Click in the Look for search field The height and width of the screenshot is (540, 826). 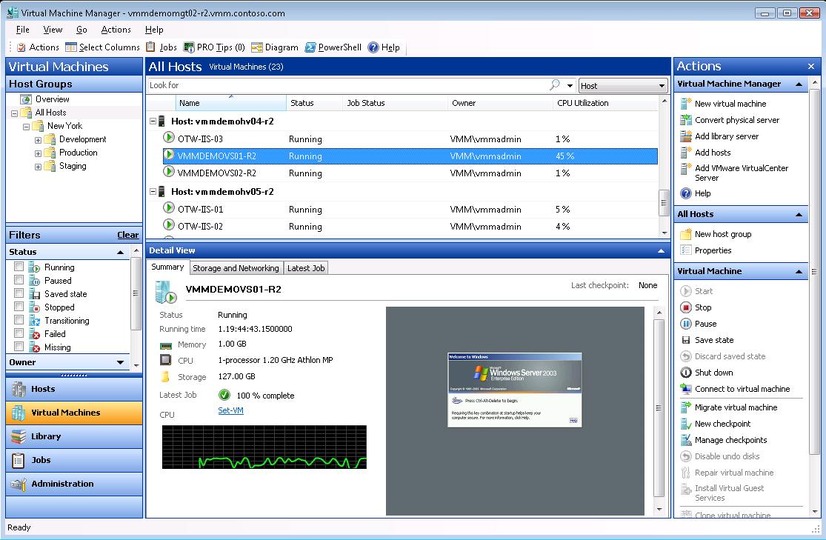(348, 85)
